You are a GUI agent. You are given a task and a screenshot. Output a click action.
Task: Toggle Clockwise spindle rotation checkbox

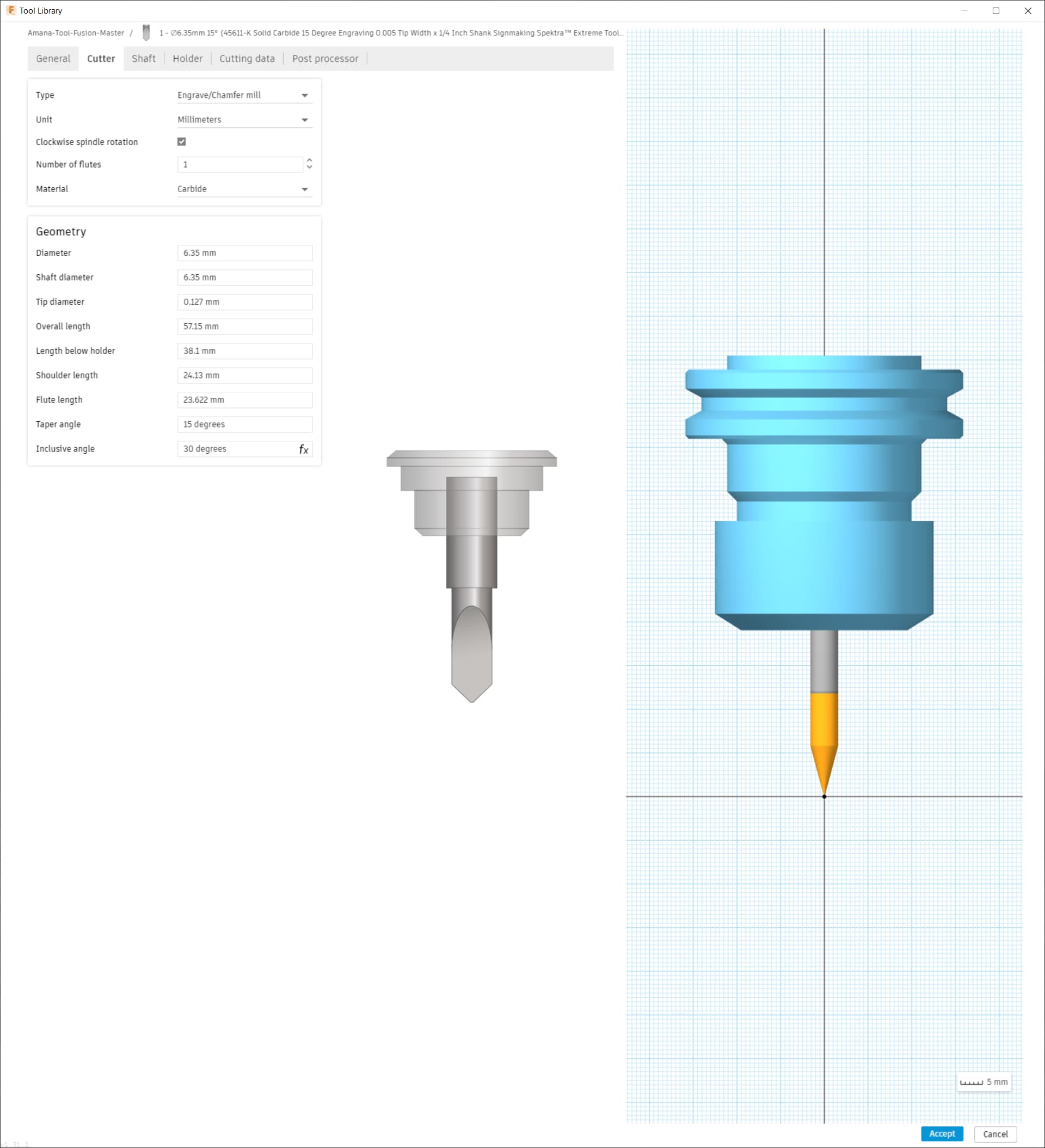click(x=182, y=142)
